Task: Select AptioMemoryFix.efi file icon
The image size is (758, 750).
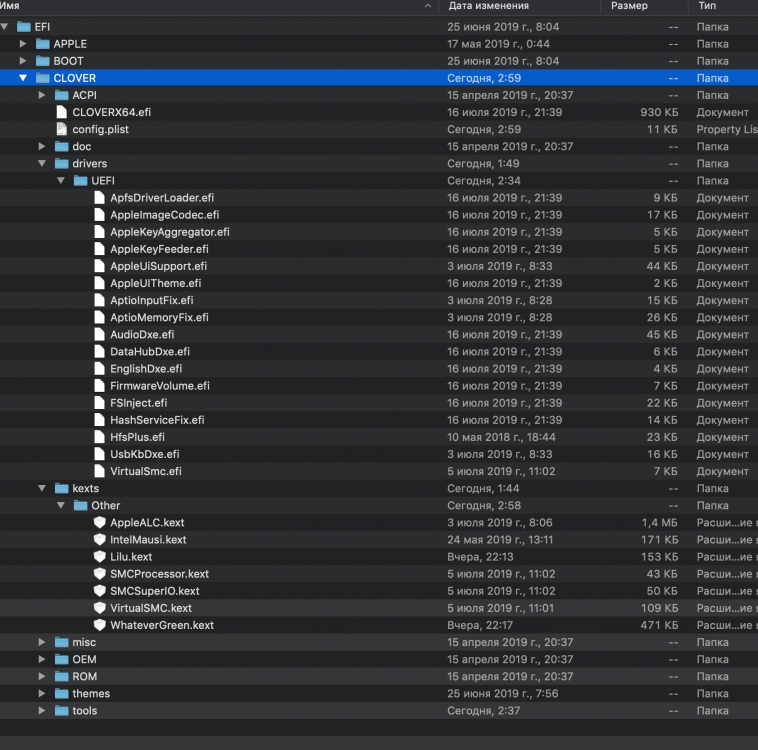Action: point(99,317)
